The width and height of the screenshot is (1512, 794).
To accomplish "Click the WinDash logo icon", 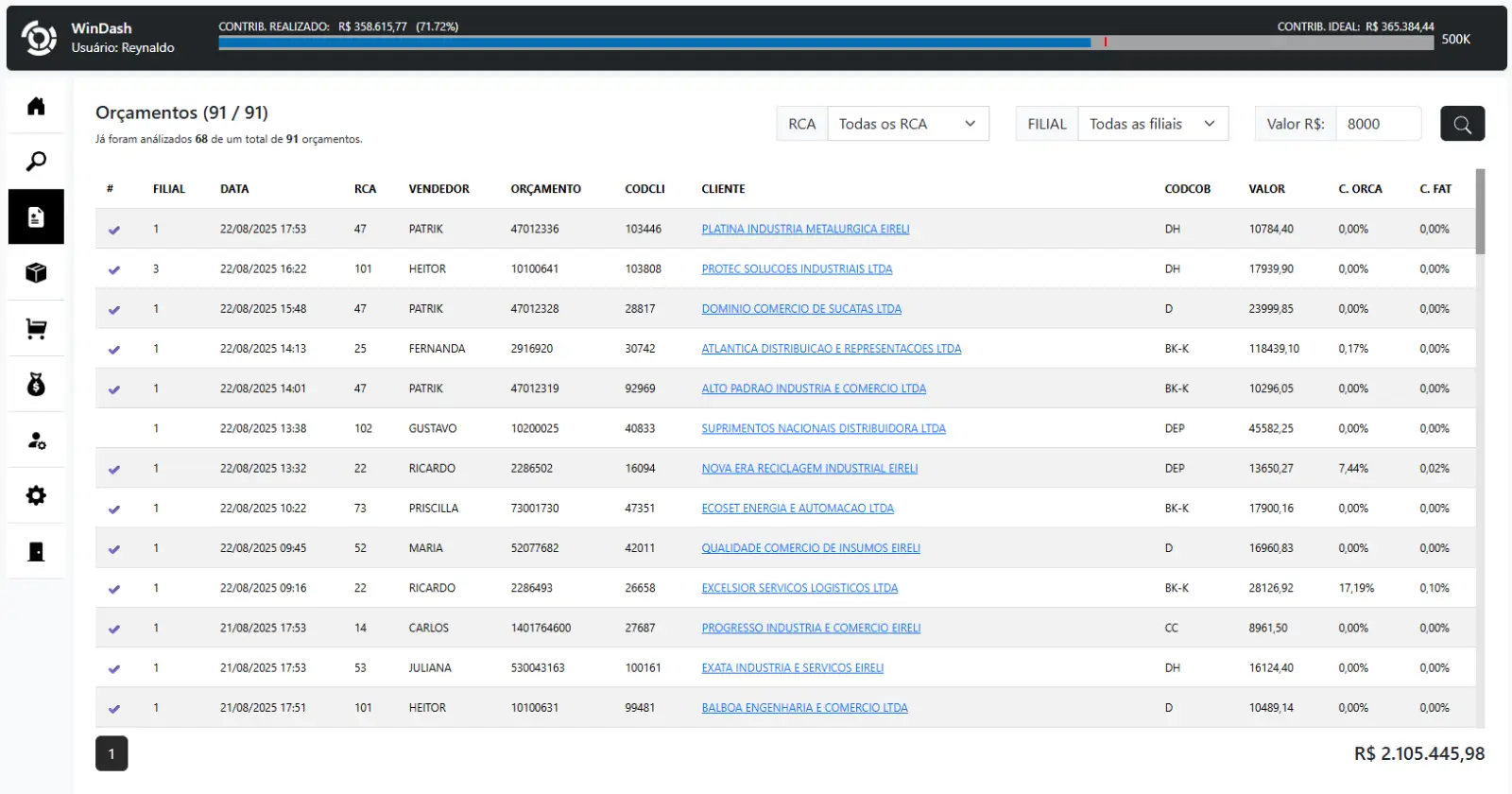I will click(x=40, y=38).
